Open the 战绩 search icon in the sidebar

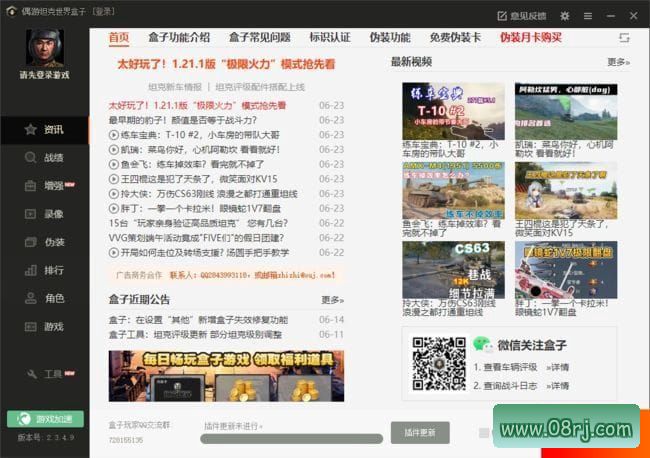tap(30, 158)
